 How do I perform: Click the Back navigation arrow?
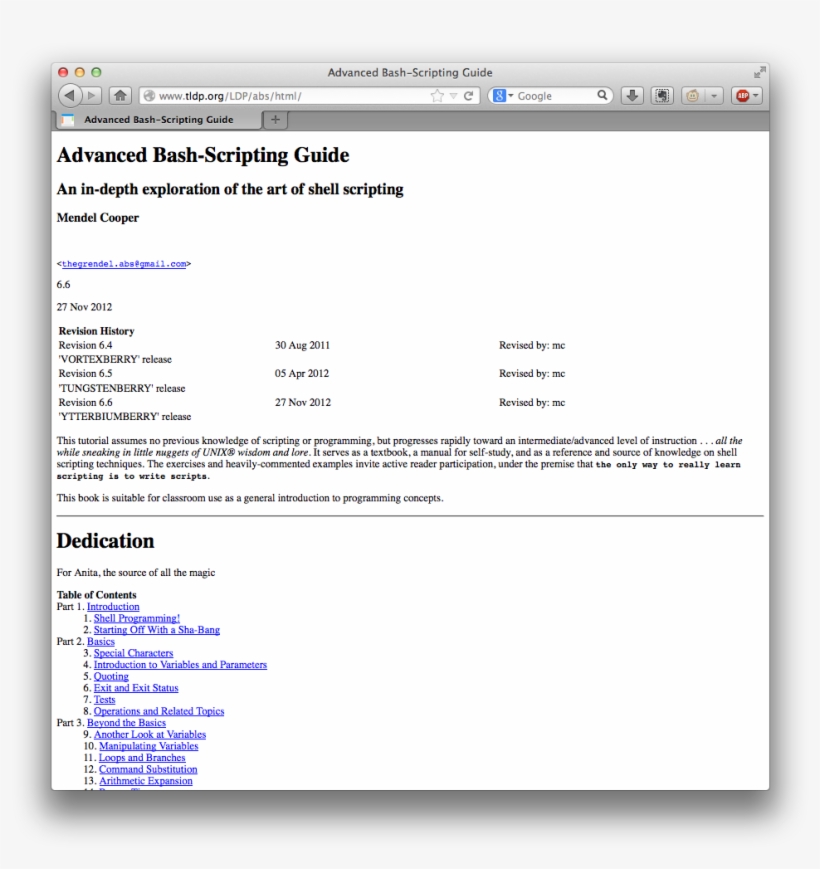(x=69, y=95)
